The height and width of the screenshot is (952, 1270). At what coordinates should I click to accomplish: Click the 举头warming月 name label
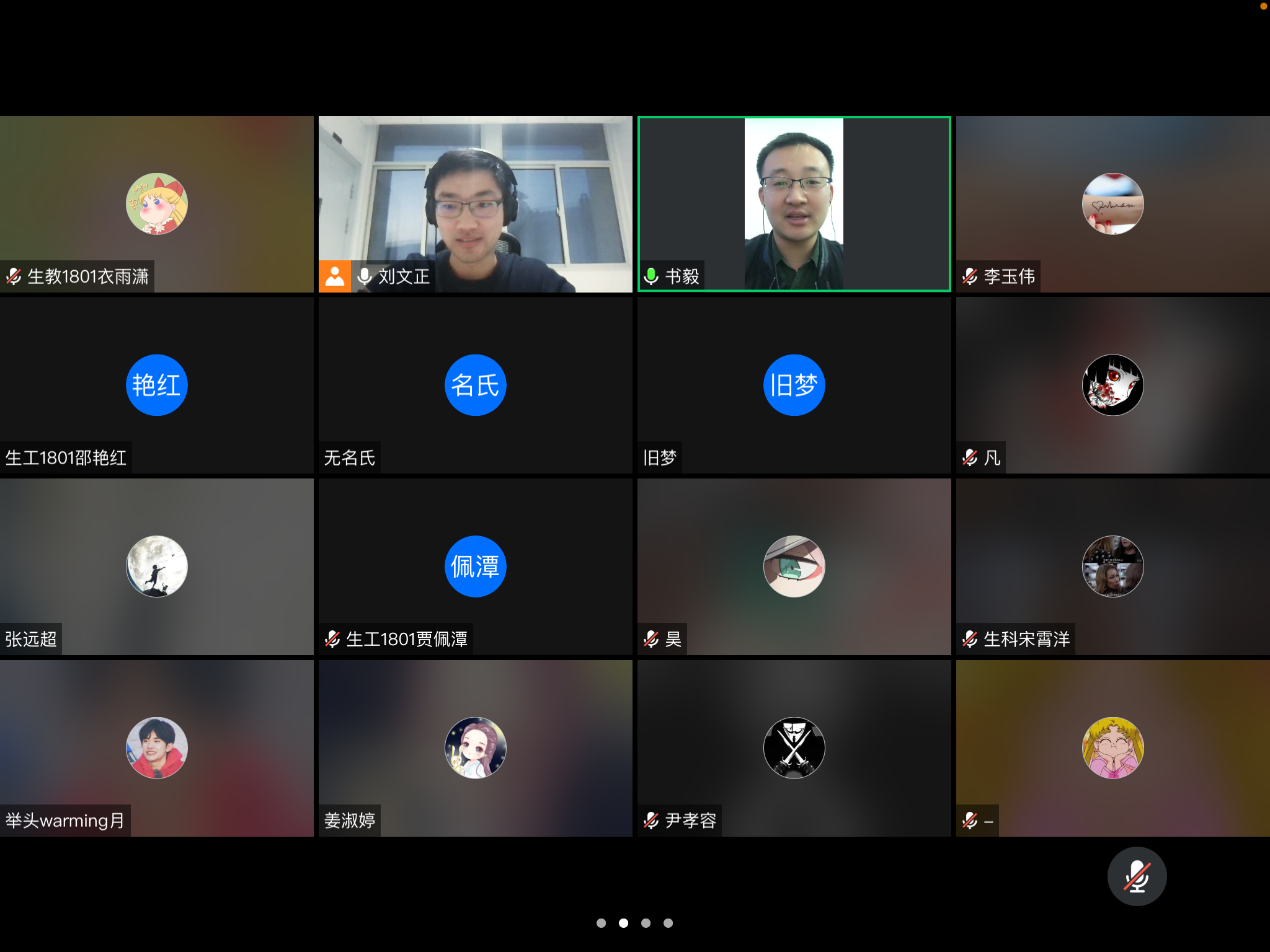click(65, 821)
